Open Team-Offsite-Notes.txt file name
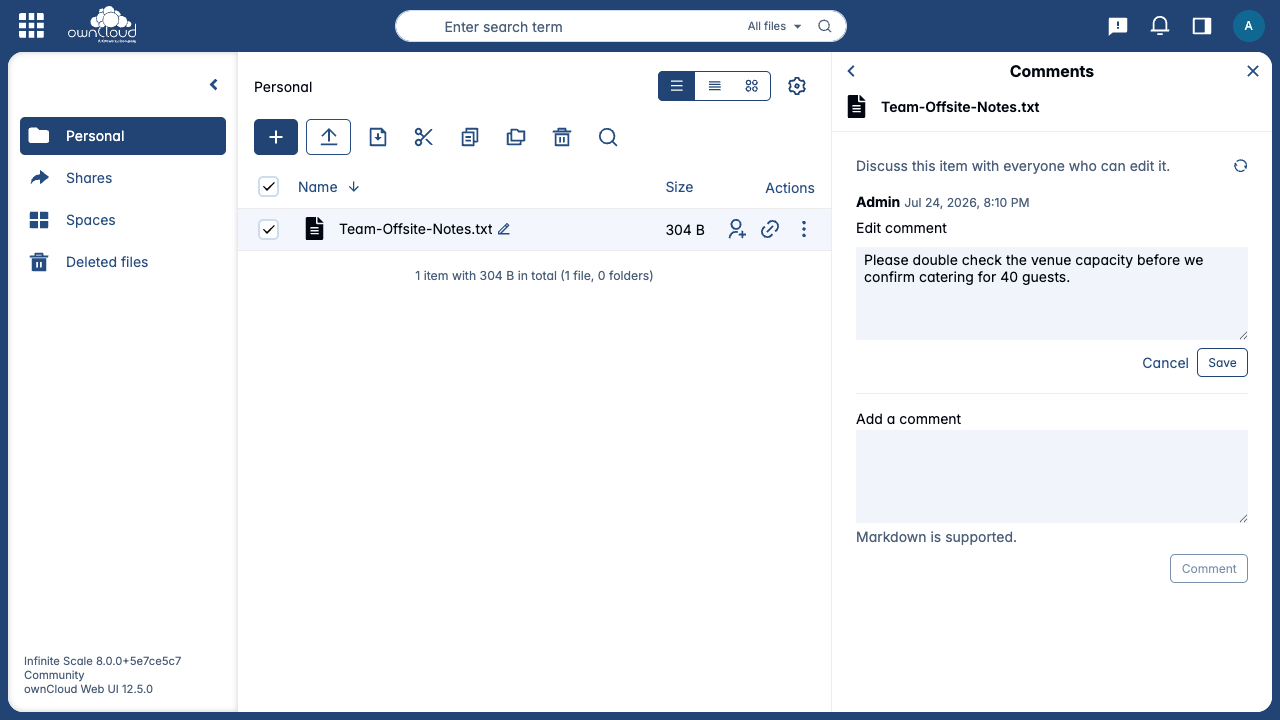Screen dimensions: 1280x720 tap(416, 229)
